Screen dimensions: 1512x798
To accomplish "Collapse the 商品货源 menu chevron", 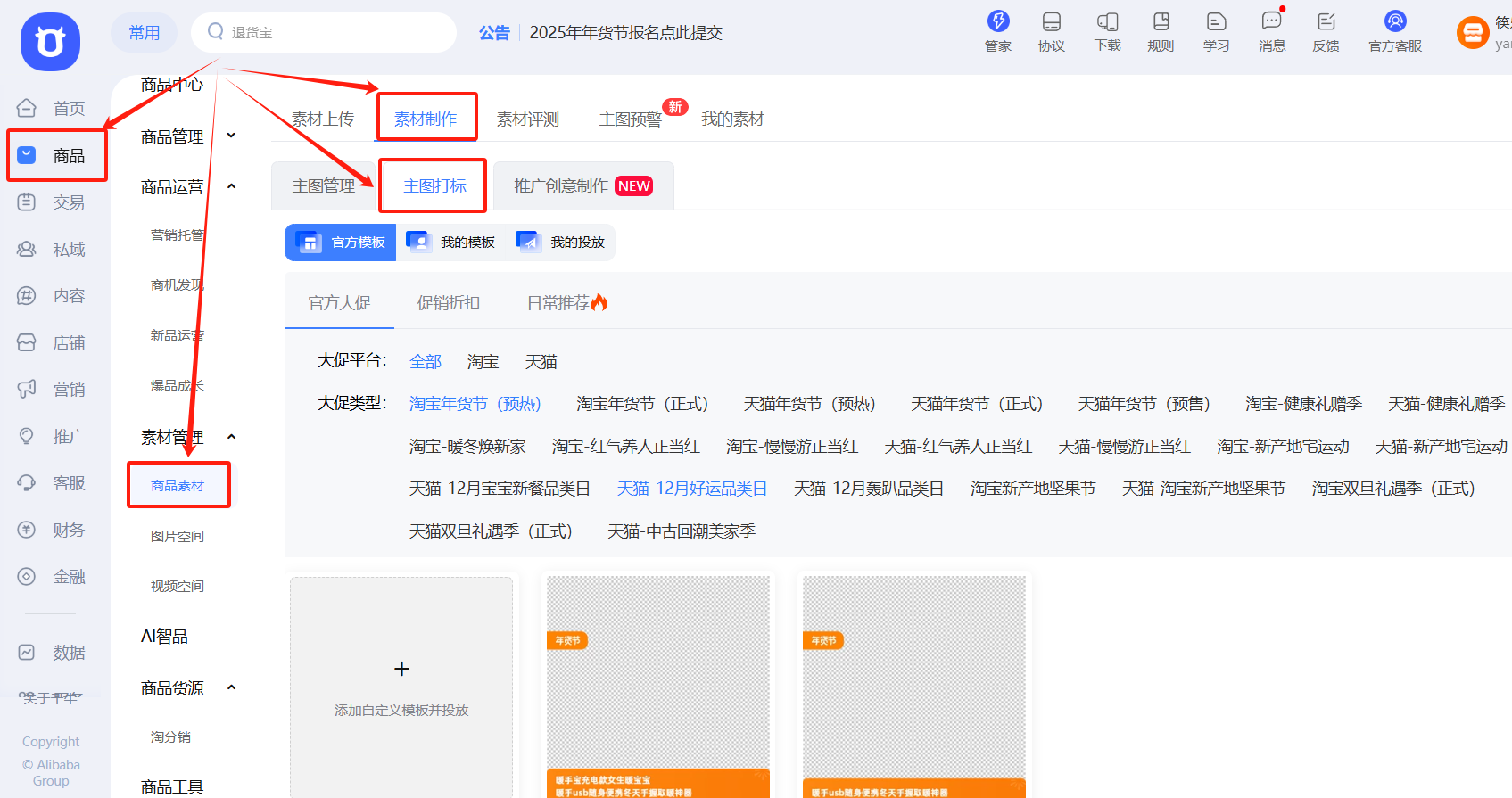I will [x=231, y=687].
